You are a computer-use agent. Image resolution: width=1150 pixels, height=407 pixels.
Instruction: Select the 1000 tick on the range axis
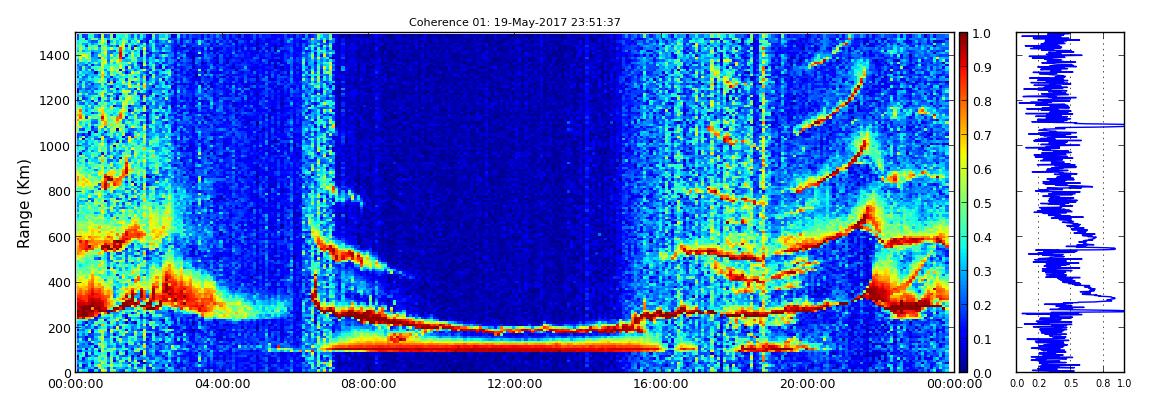(56, 146)
